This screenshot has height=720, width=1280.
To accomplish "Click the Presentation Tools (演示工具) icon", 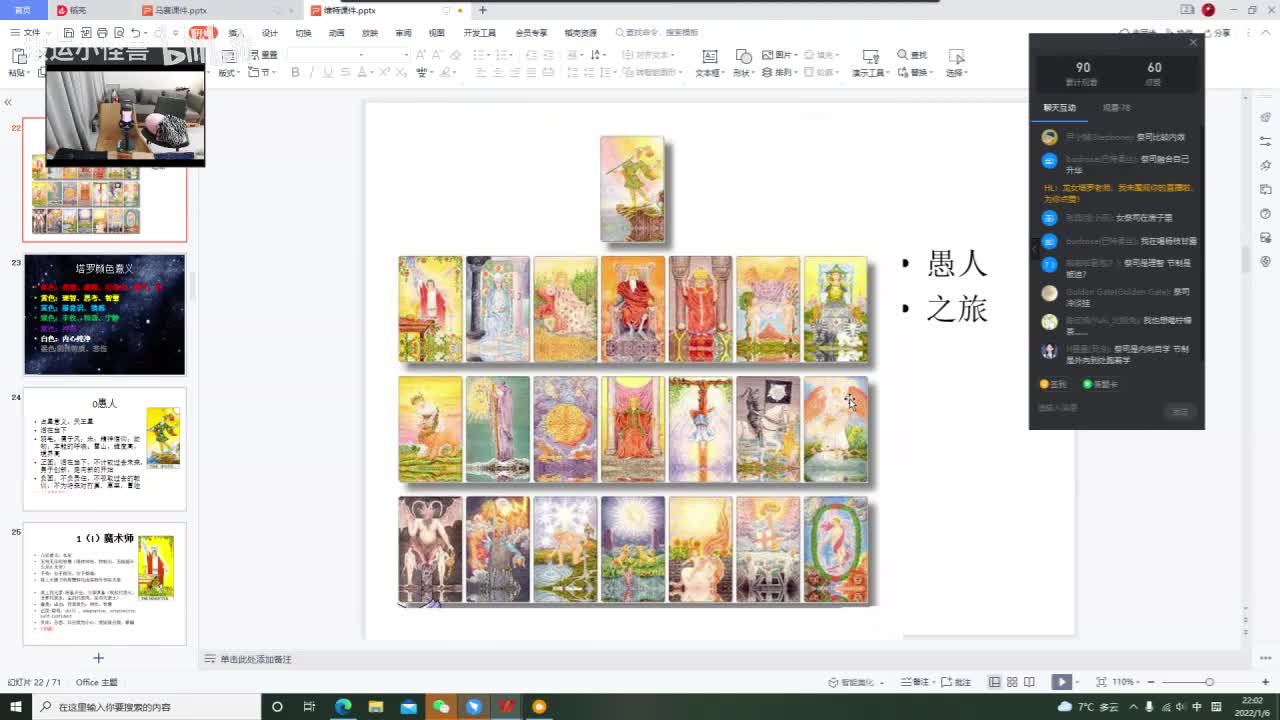I will click(870, 57).
